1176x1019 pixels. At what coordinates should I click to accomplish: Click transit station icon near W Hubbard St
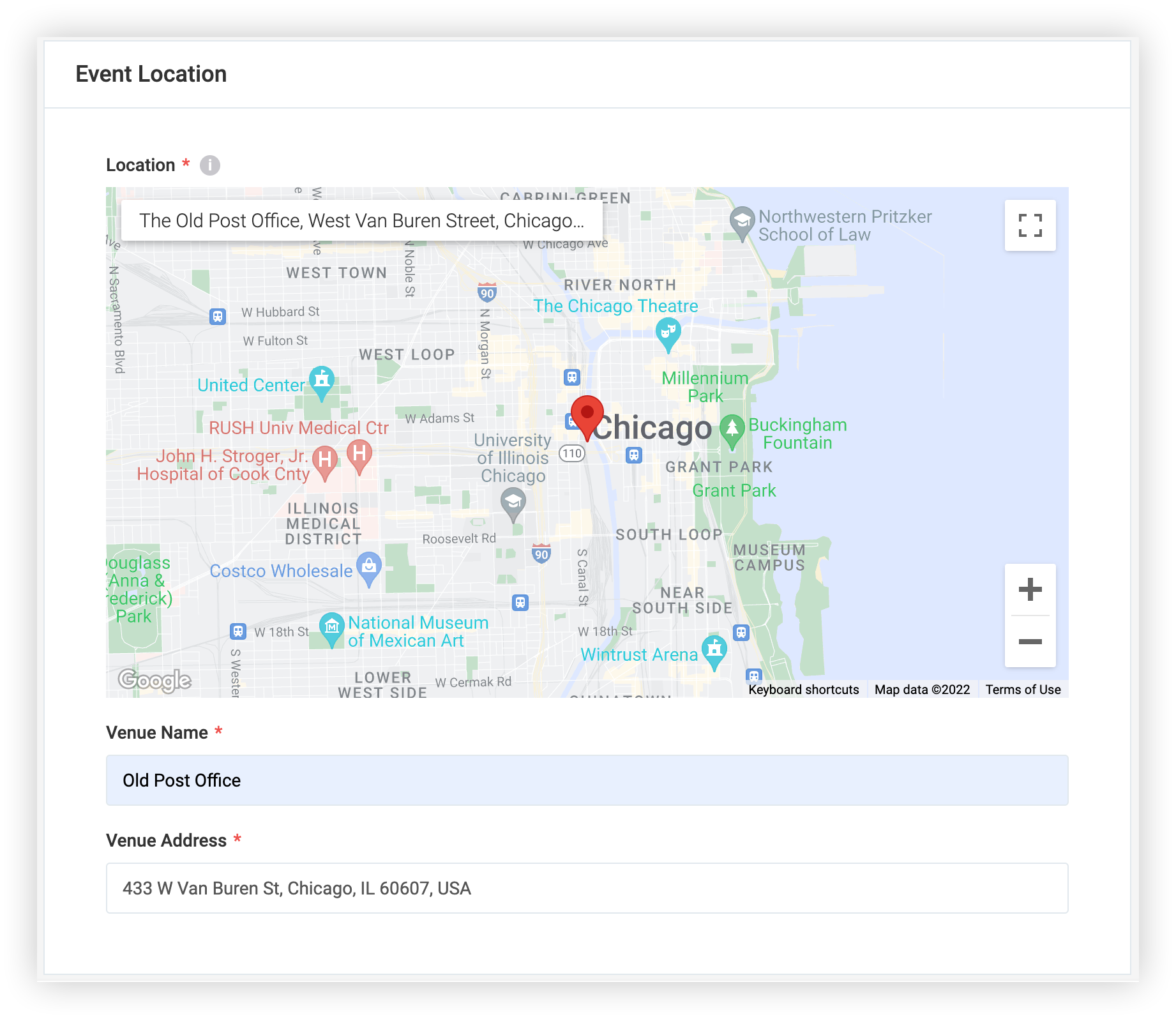218,316
